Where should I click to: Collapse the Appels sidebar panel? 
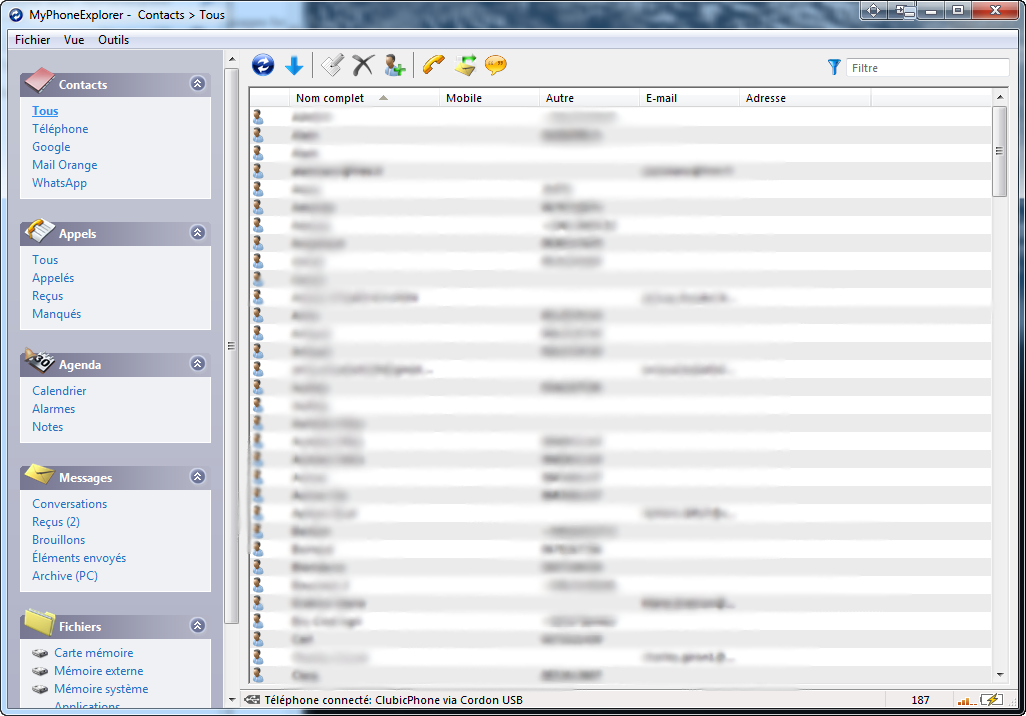coord(198,233)
